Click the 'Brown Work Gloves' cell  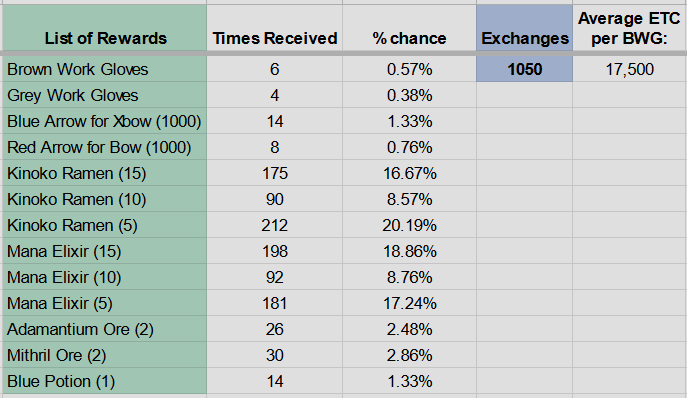point(105,69)
